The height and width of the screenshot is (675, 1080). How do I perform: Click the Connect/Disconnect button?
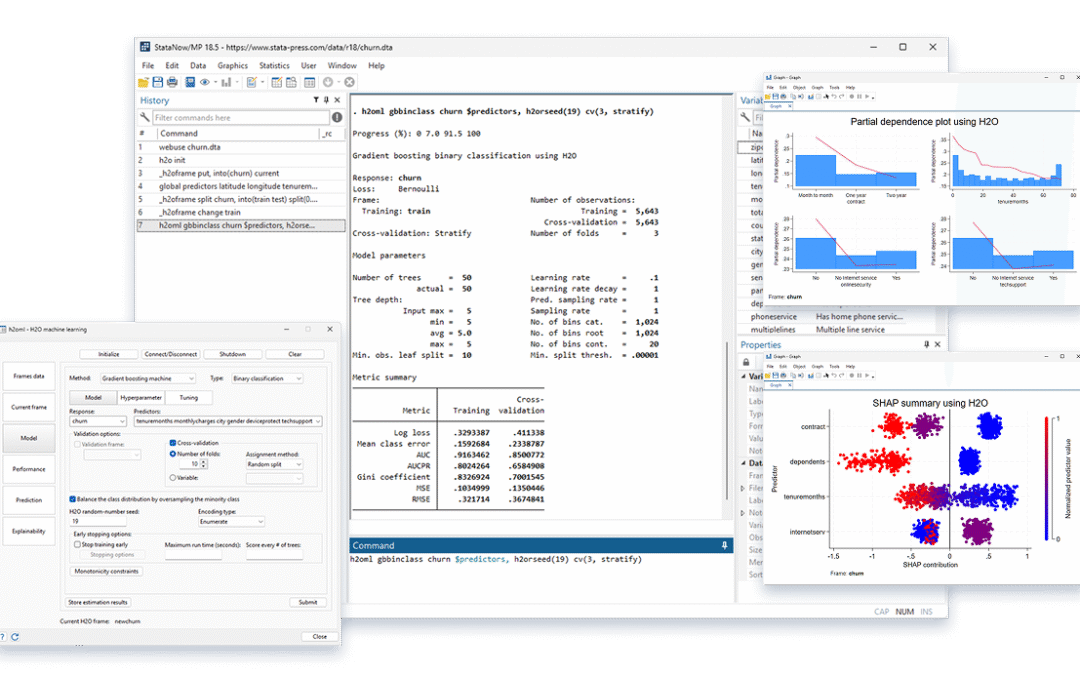coord(171,354)
